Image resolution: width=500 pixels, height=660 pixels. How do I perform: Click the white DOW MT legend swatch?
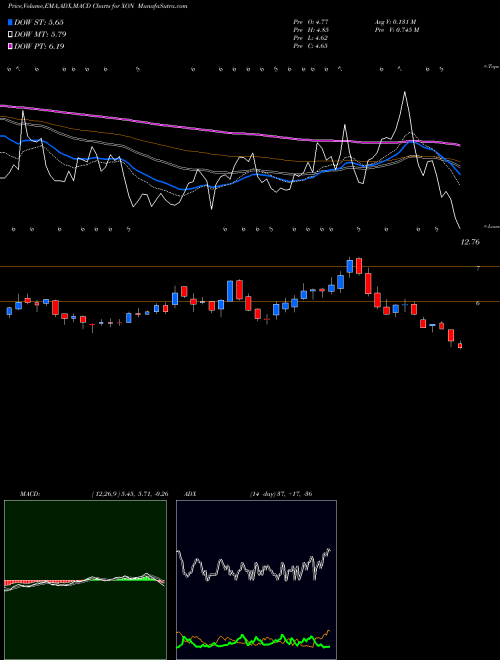[x=10, y=34]
